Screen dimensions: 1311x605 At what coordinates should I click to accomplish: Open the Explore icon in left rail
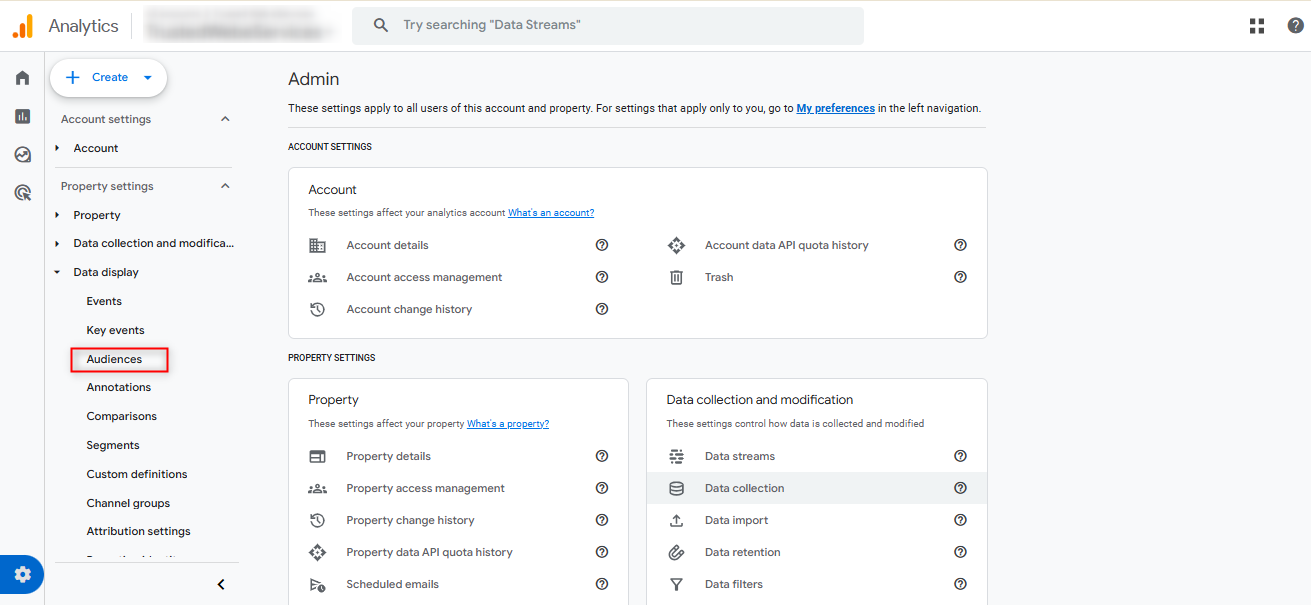[x=22, y=155]
